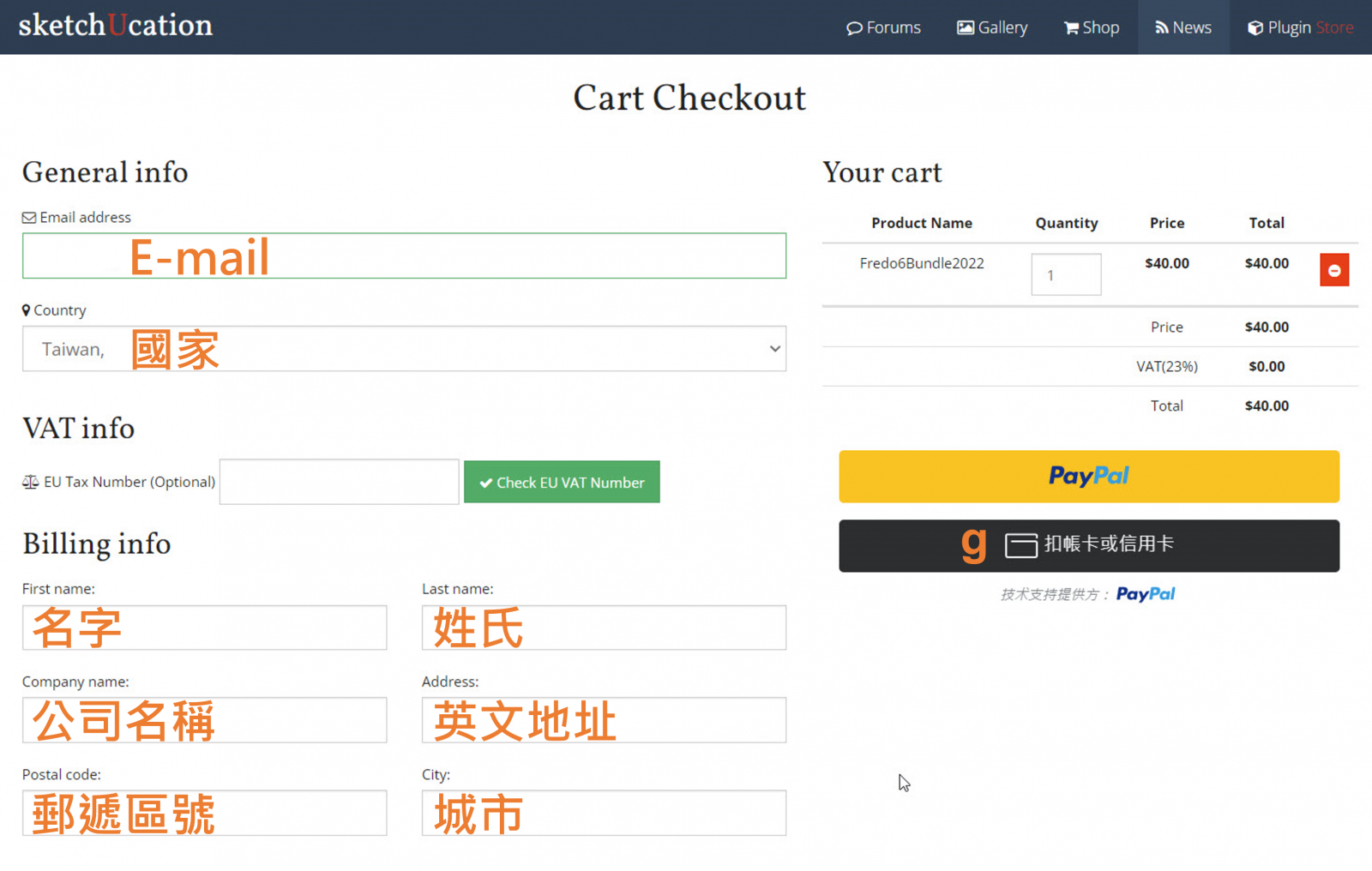
Task: Click the credit card icon on the black button
Action: tap(1021, 545)
